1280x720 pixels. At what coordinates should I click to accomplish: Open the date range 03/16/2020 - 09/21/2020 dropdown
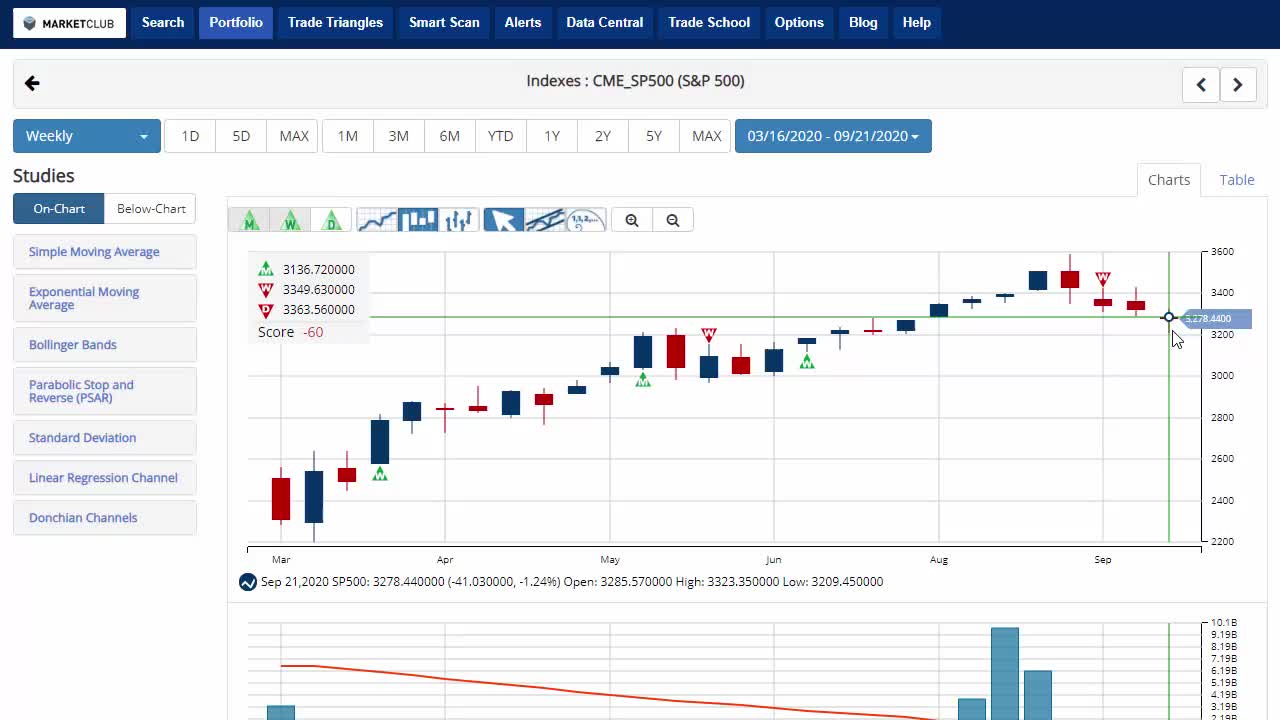pos(833,136)
